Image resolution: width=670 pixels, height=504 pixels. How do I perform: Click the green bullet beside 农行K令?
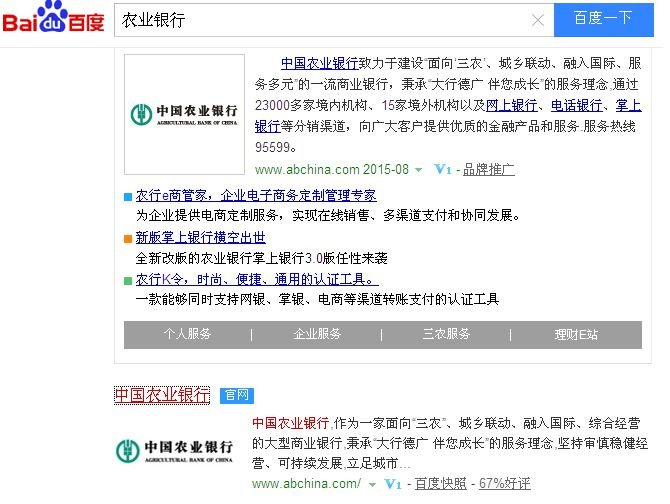(128, 281)
